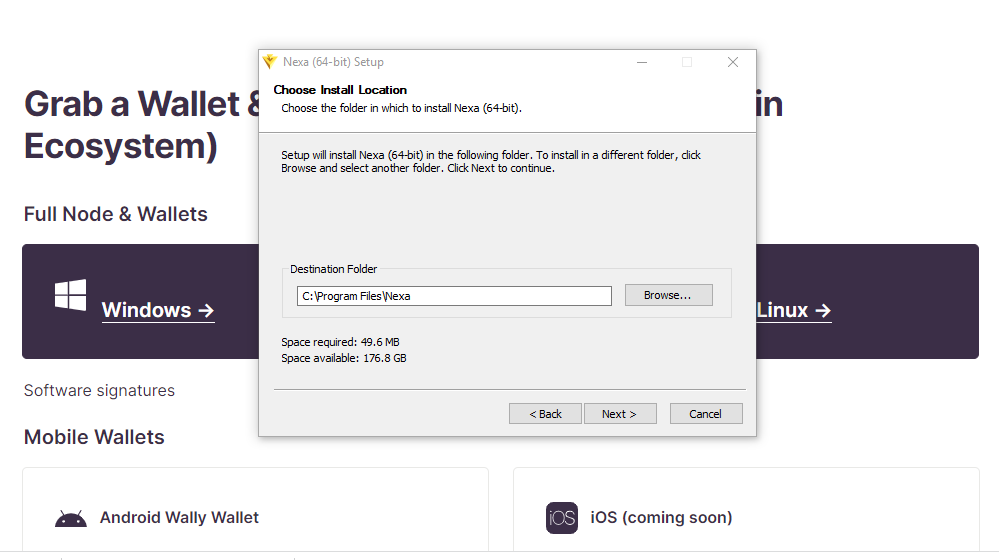Image resolution: width=999 pixels, height=560 pixels.
Task: Click the Android robot icon
Action: point(70,518)
